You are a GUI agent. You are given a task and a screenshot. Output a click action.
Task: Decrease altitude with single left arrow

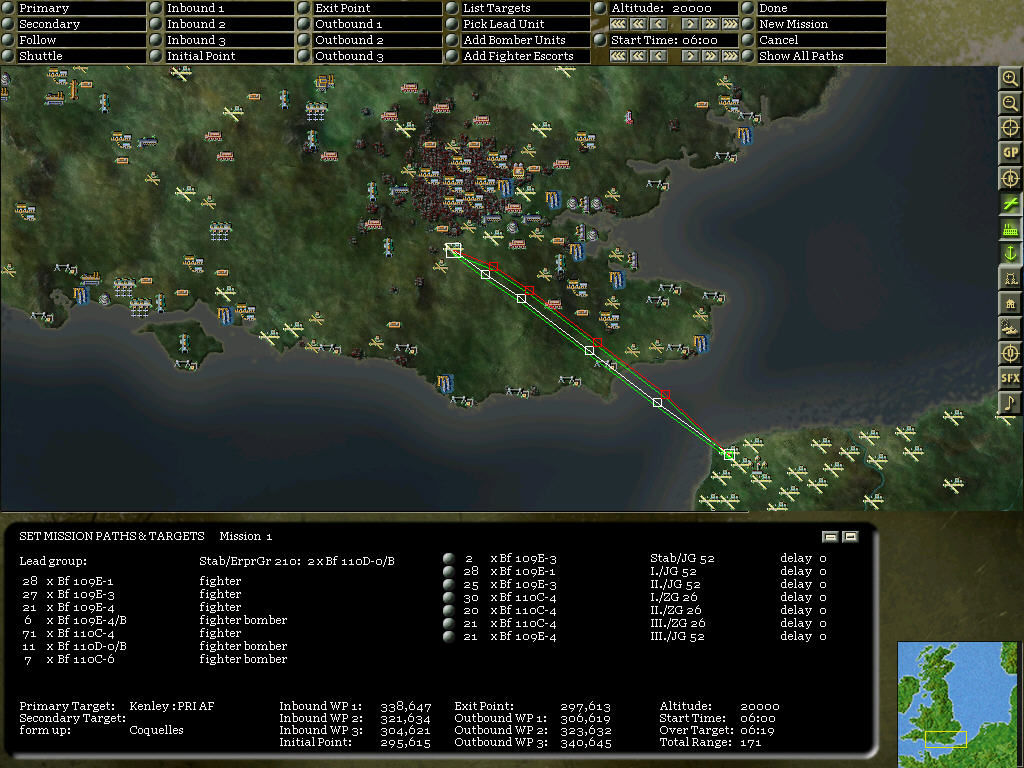pos(659,24)
